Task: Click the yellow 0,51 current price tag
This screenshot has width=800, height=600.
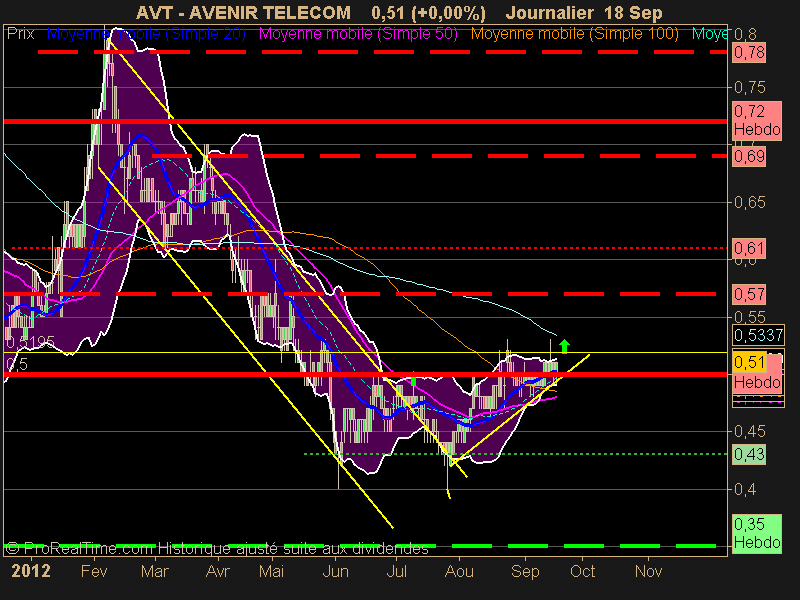Action: click(749, 362)
